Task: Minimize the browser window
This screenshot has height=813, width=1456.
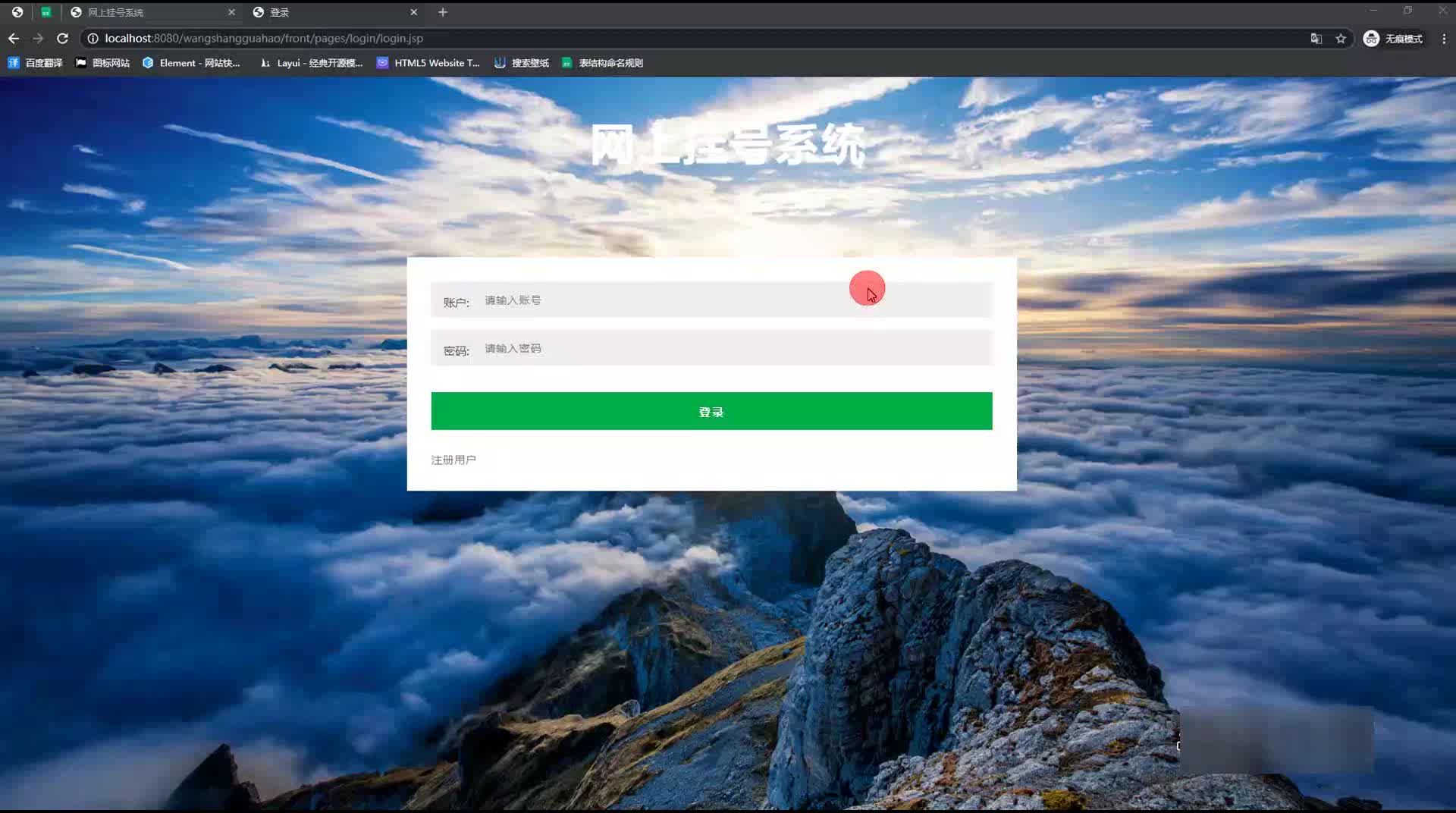Action: click(x=1373, y=10)
